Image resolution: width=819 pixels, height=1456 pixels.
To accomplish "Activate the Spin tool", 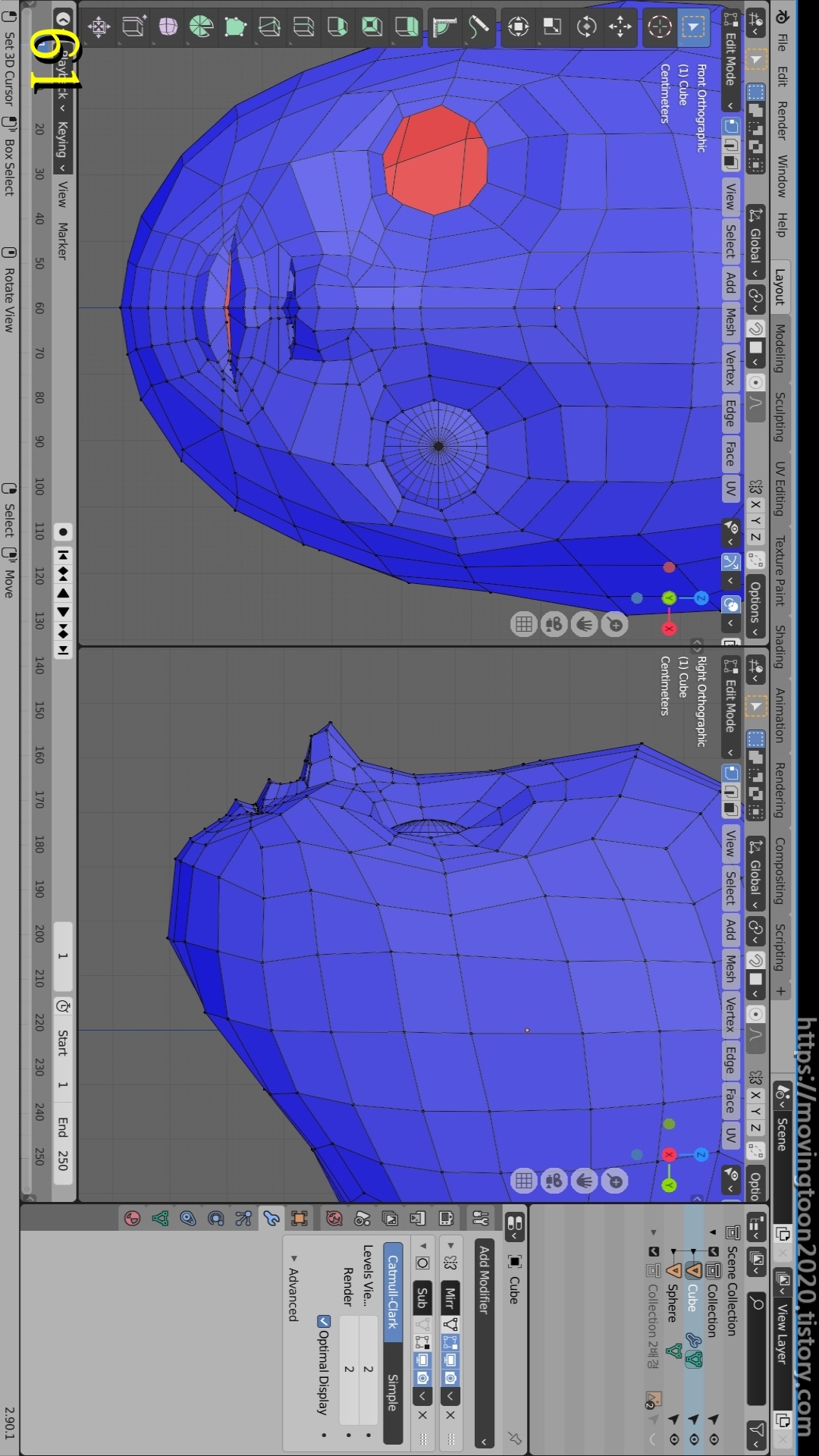I will pos(202,27).
